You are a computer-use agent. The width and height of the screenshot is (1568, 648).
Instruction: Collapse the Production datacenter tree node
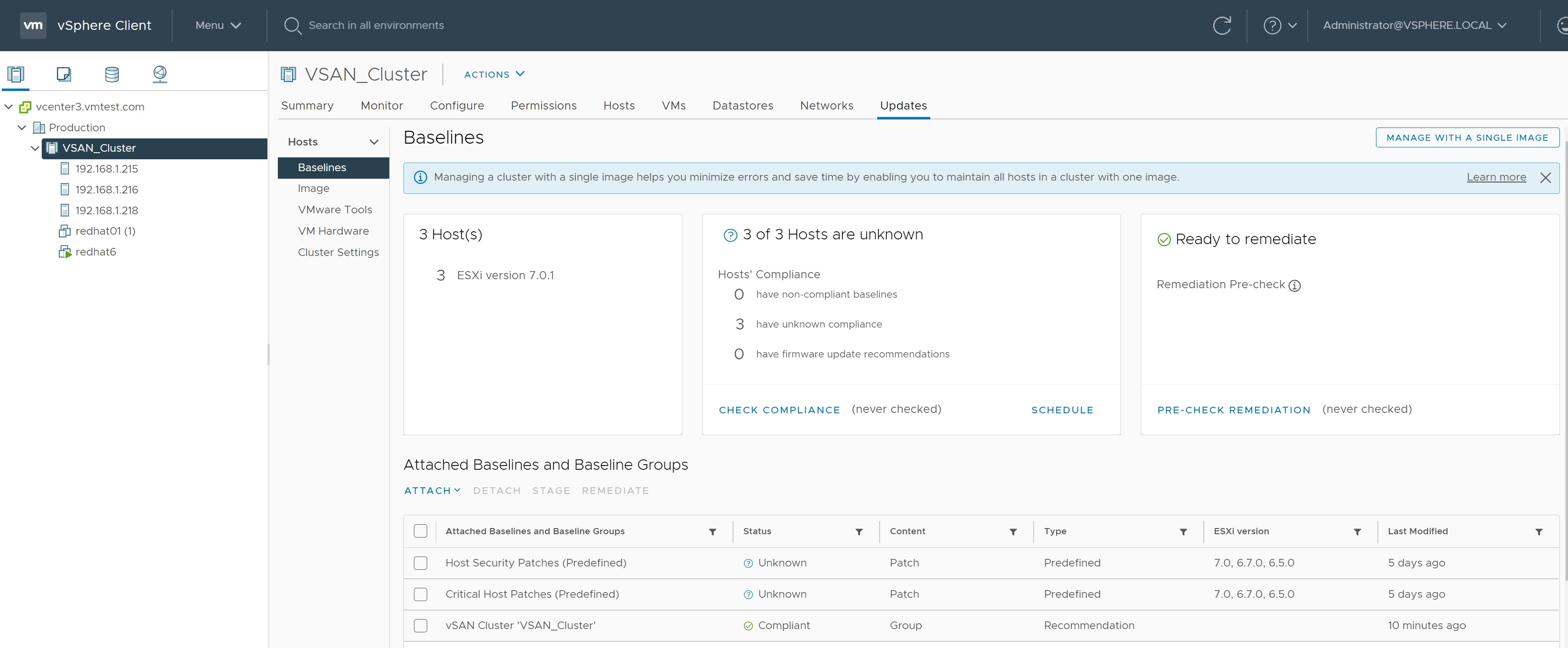pyautogui.click(x=22, y=127)
